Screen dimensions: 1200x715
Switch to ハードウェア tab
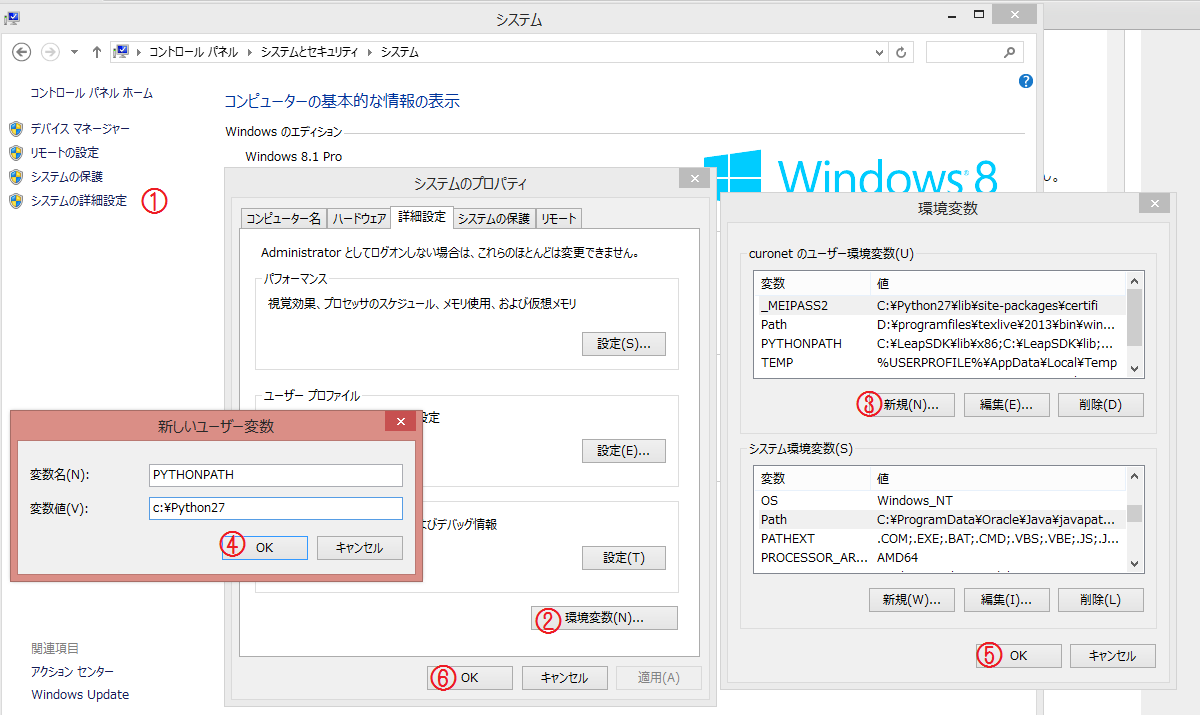point(359,219)
